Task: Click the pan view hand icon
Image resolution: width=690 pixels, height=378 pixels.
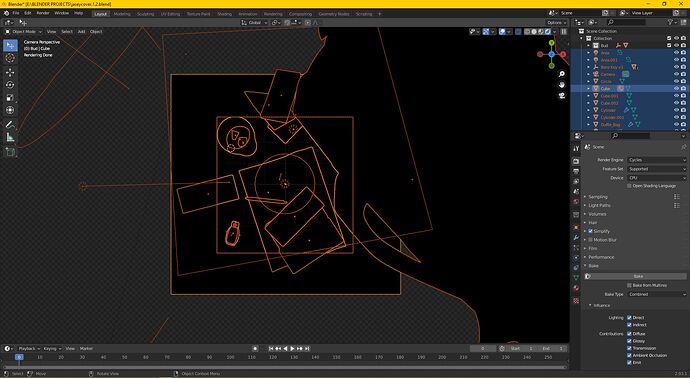Action: pyautogui.click(x=562, y=85)
